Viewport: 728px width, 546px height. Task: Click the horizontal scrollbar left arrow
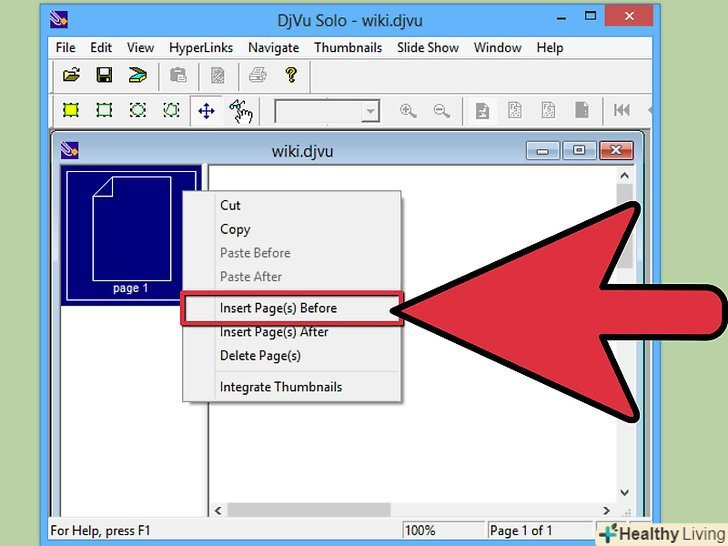pos(218,510)
